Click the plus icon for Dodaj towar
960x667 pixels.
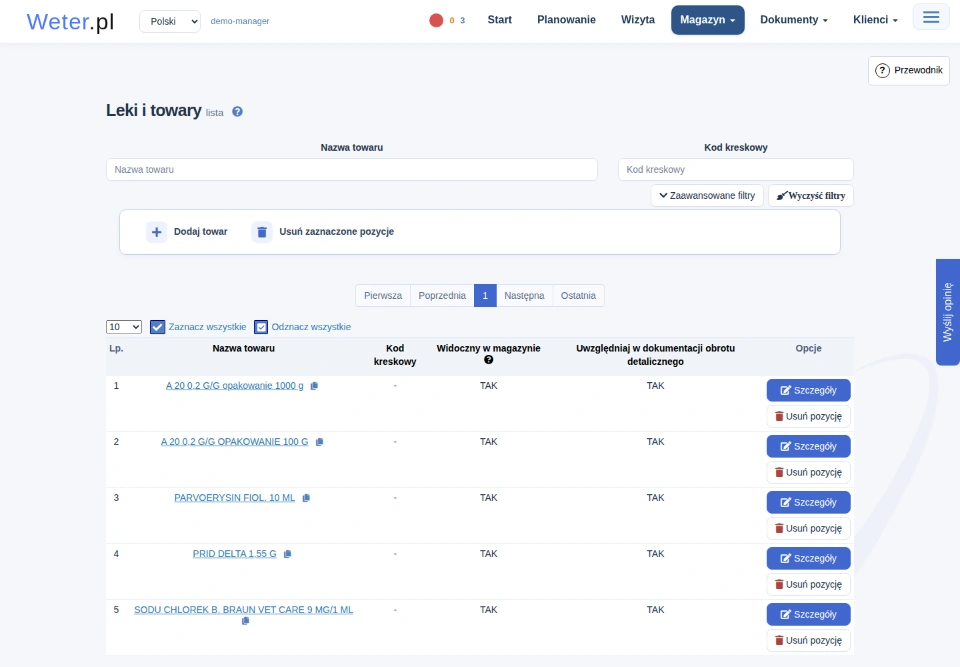click(x=156, y=232)
